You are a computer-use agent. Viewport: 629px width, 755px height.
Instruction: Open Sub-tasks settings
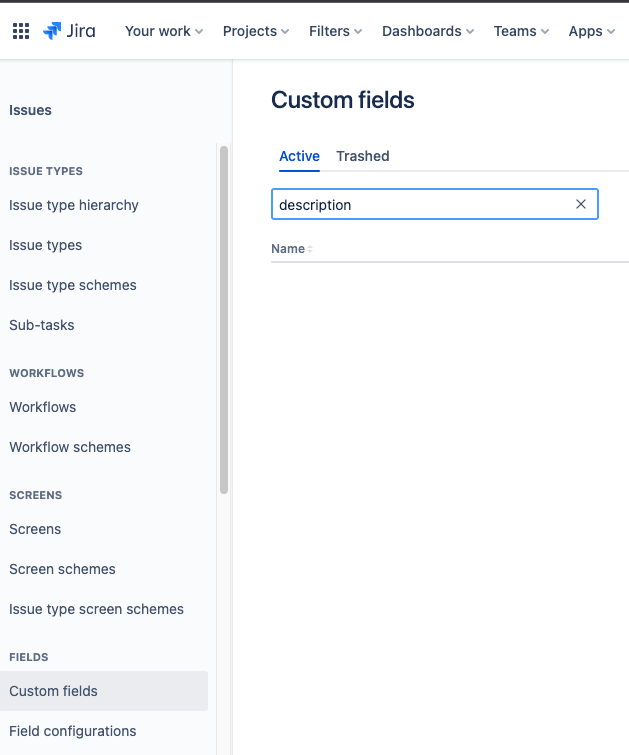(x=41, y=325)
